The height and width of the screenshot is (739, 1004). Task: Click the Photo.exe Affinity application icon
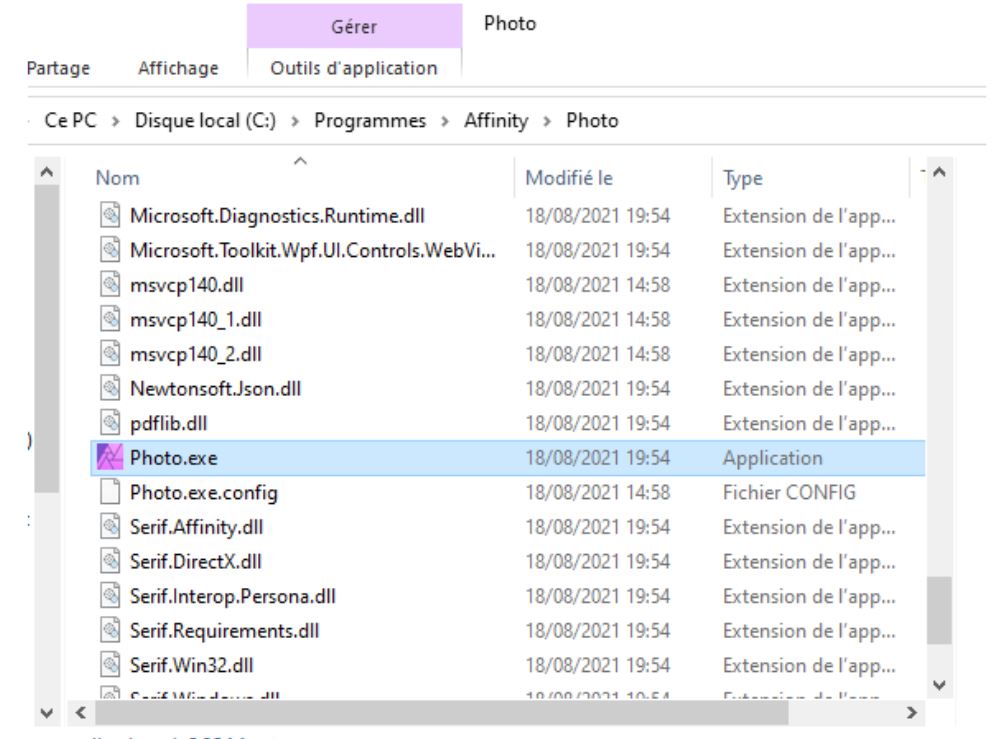pos(109,458)
